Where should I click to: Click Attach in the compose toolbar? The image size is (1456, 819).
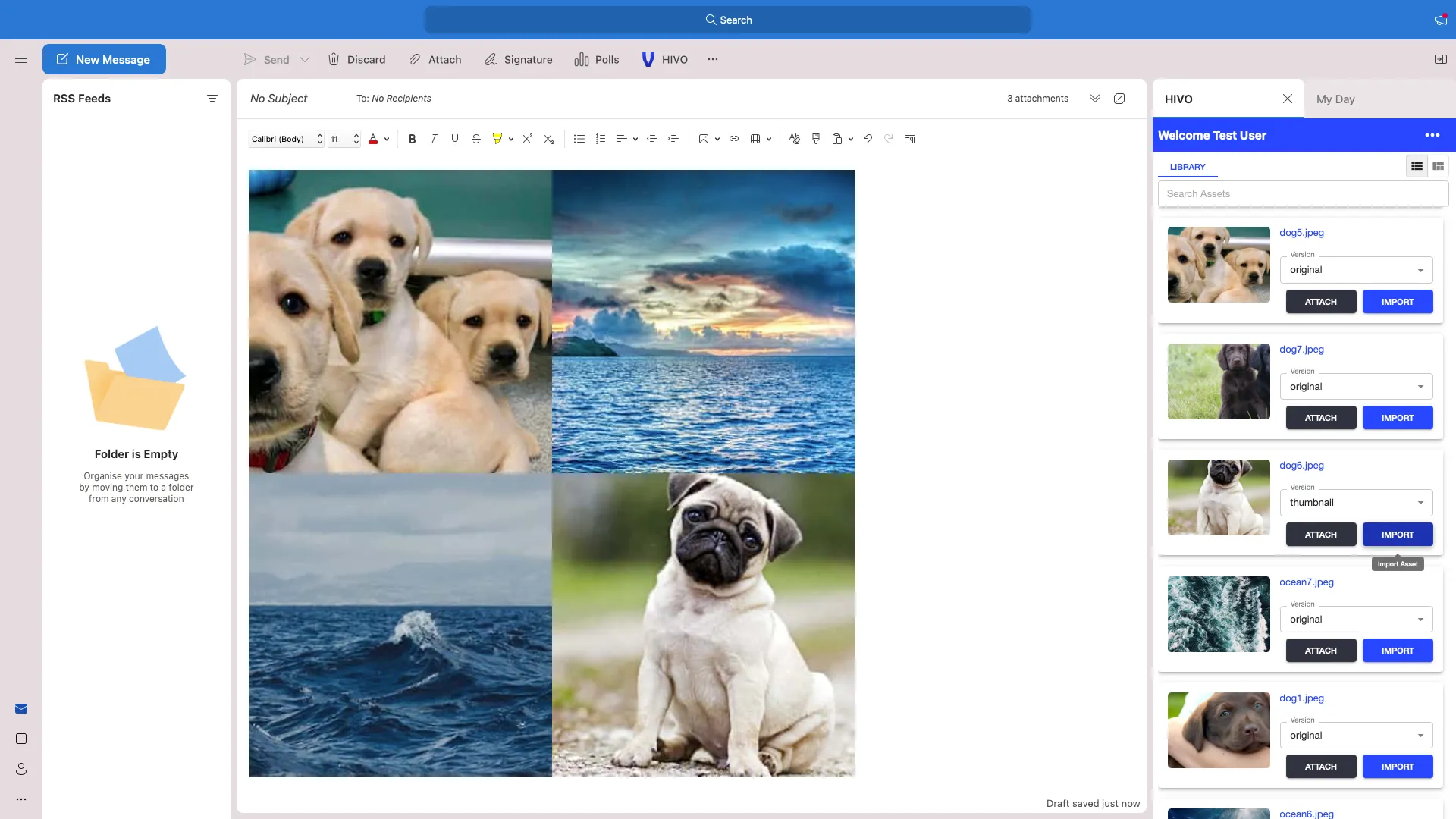tap(435, 59)
